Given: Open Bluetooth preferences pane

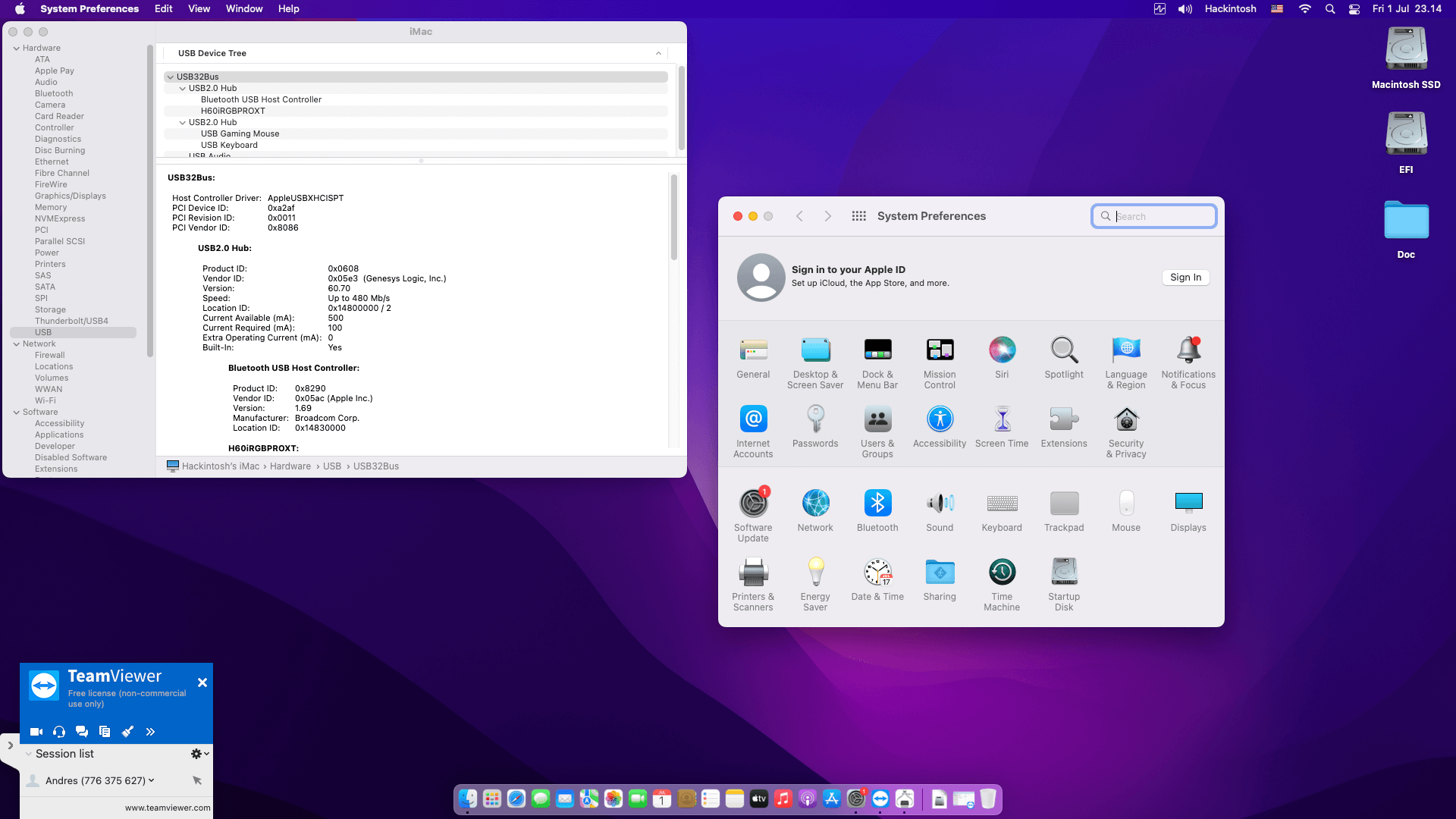Looking at the screenshot, I should pos(877,511).
